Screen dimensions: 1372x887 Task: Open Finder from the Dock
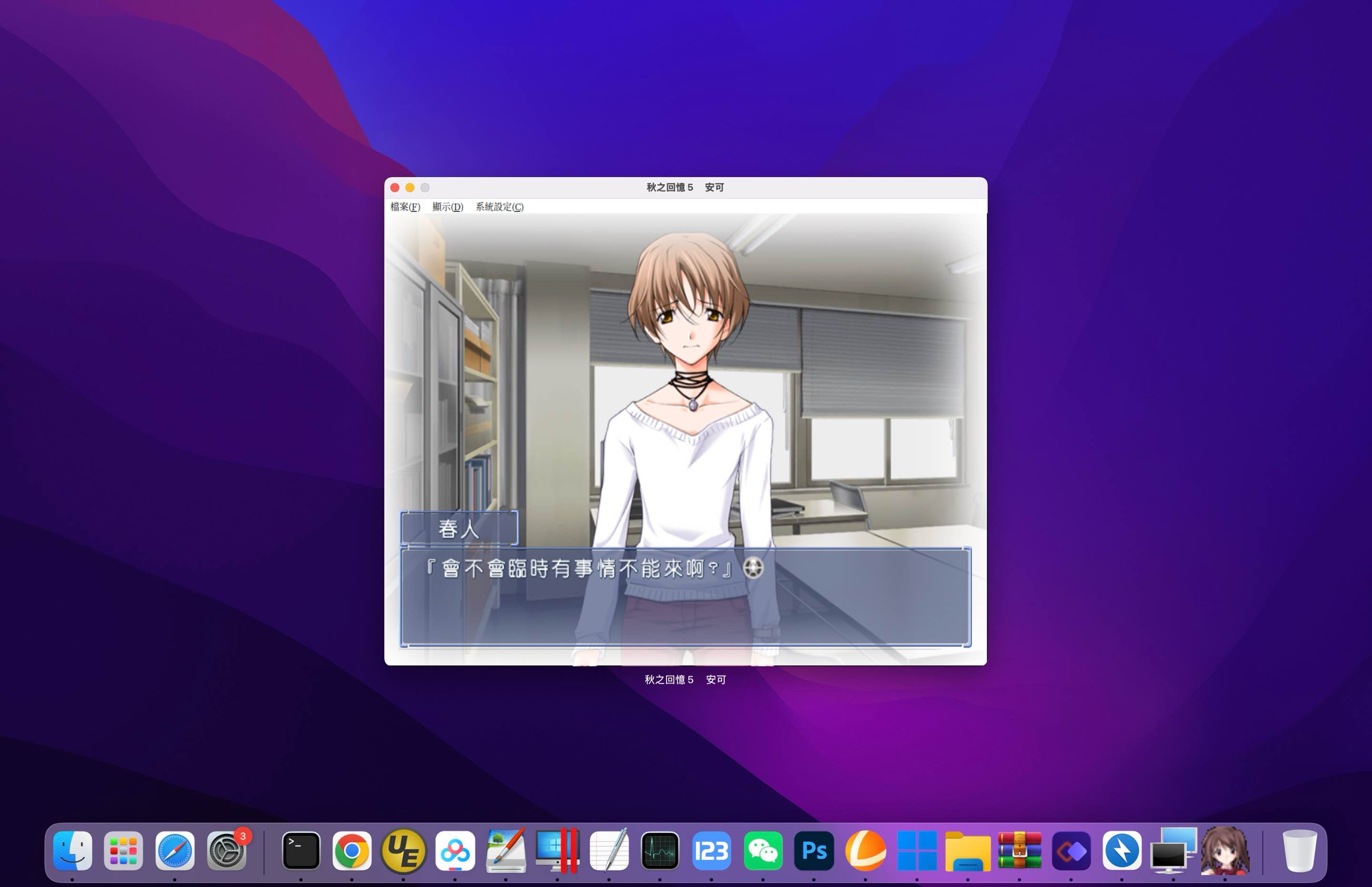click(x=72, y=851)
